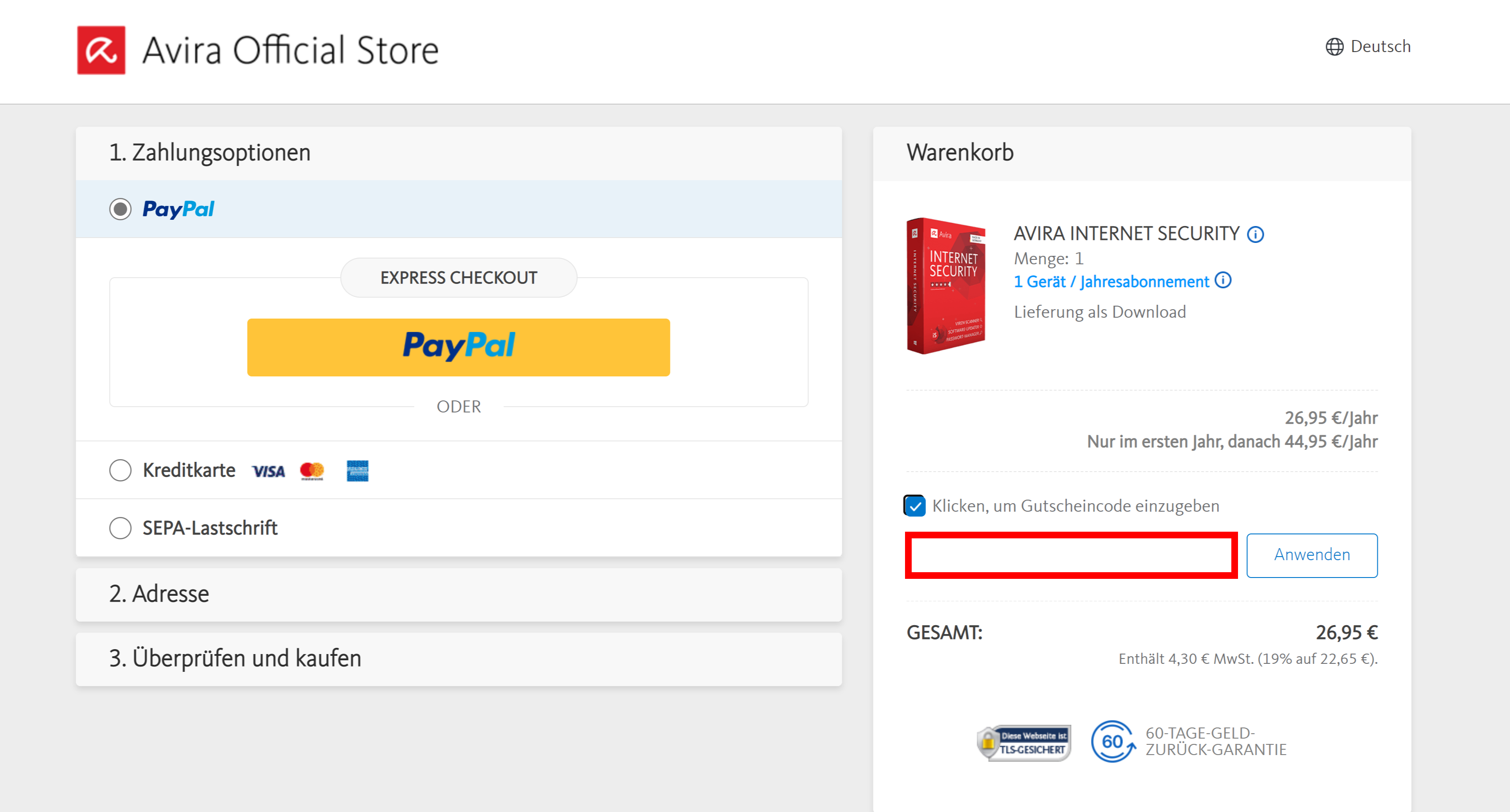This screenshot has height=812, width=1510.
Task: Click the TLS-gesichert security badge
Action: (1023, 743)
